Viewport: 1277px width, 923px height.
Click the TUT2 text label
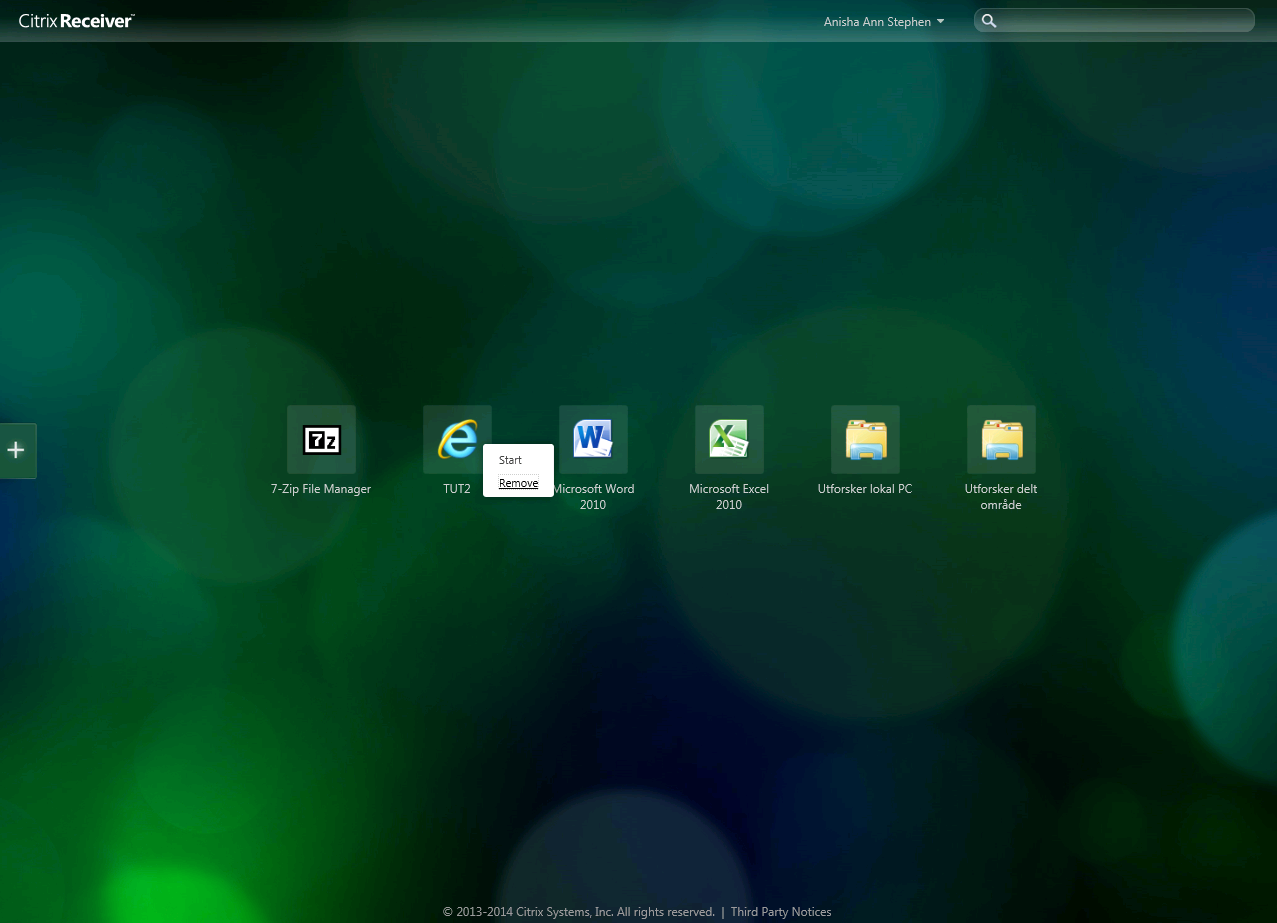point(457,489)
